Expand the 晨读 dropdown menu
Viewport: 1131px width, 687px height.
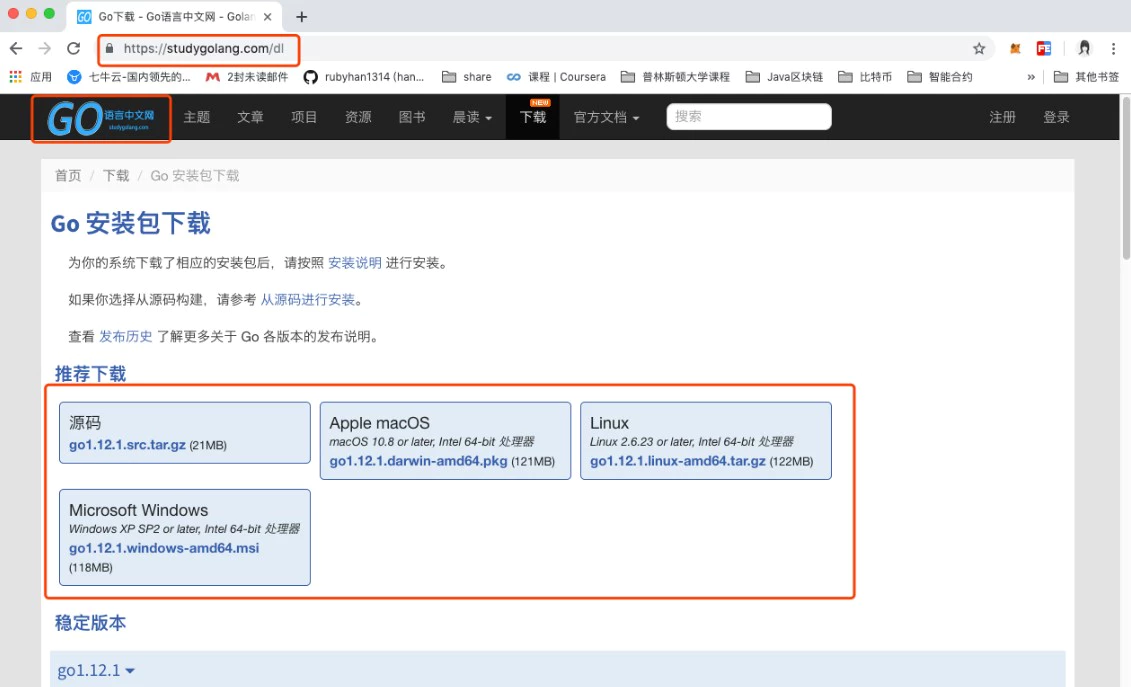point(472,117)
